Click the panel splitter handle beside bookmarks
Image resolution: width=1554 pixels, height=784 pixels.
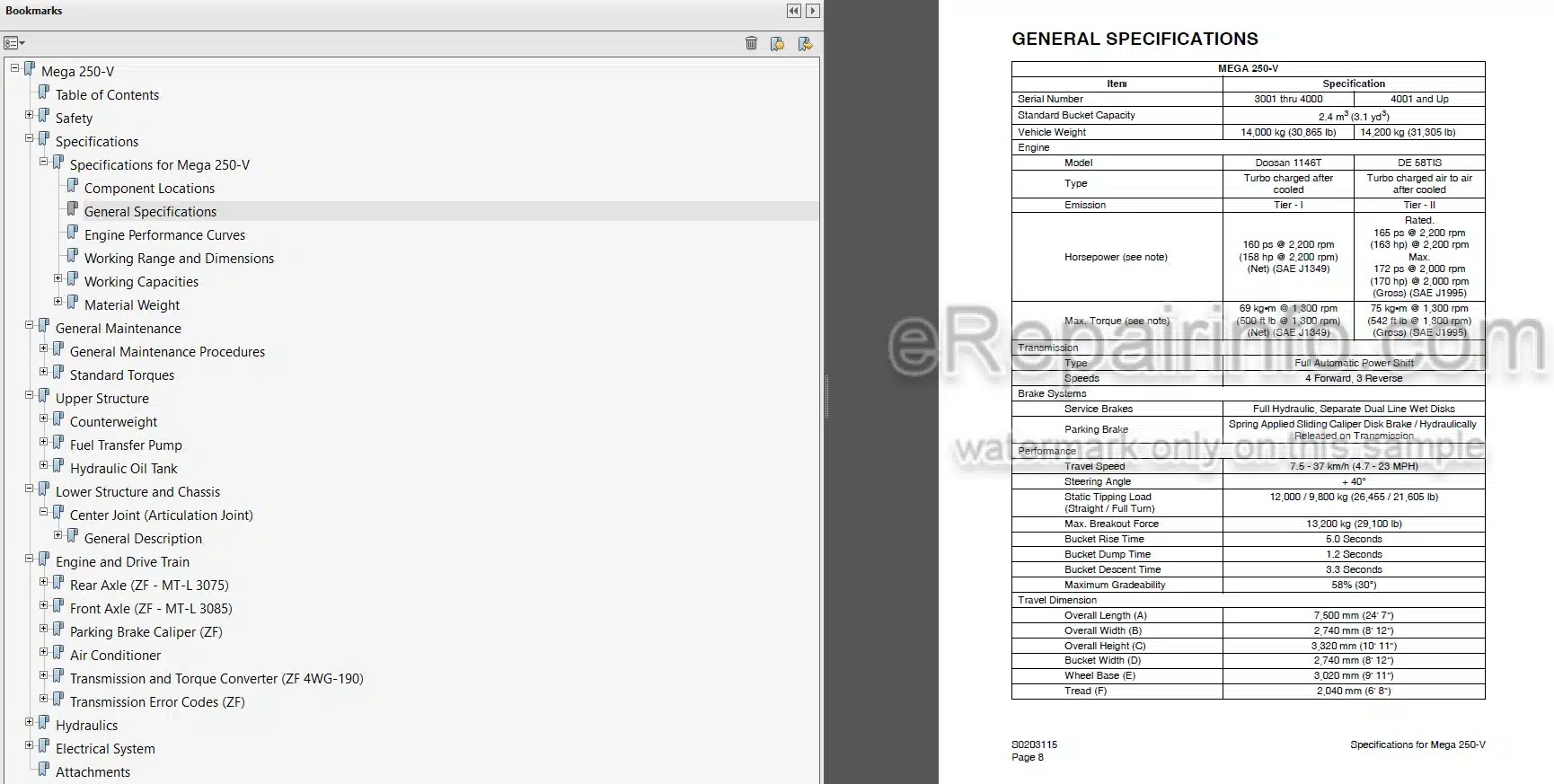pyautogui.click(x=826, y=396)
